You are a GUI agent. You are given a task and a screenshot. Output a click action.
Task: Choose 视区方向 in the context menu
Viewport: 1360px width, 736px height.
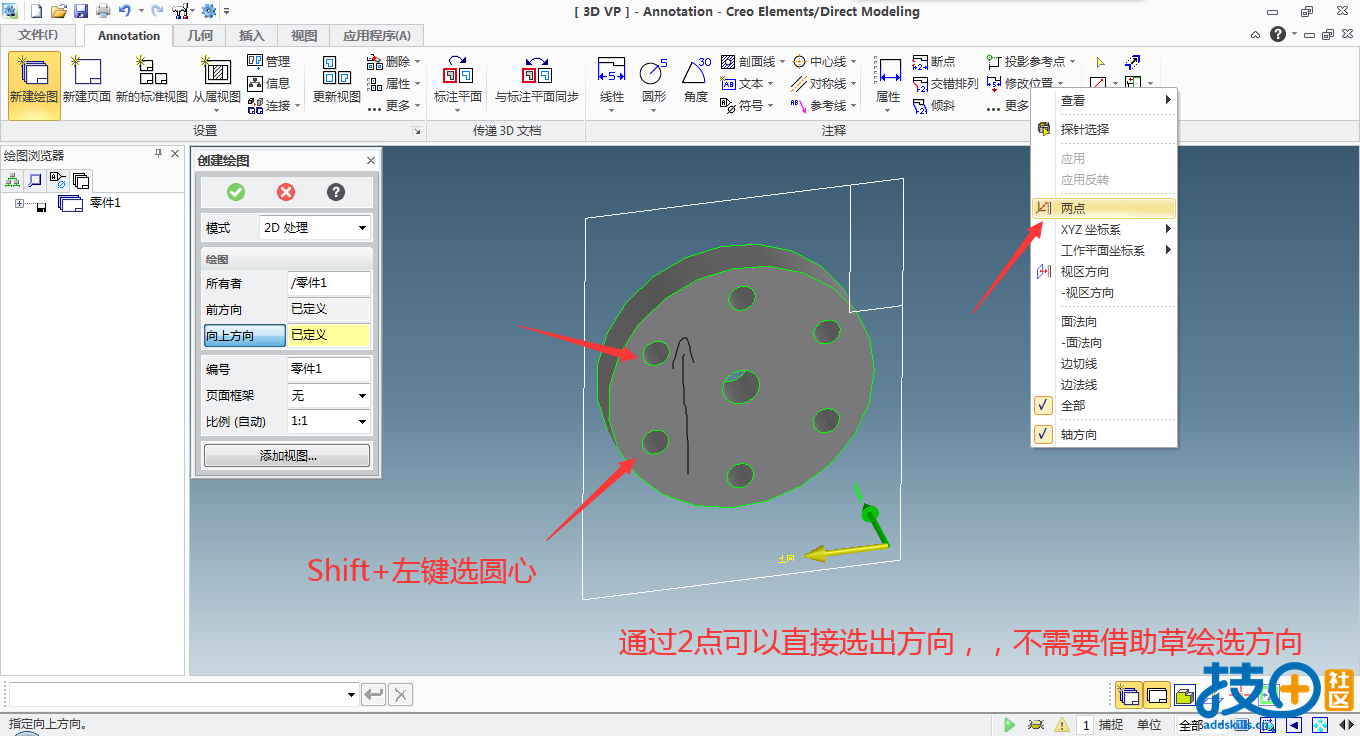click(1104, 271)
